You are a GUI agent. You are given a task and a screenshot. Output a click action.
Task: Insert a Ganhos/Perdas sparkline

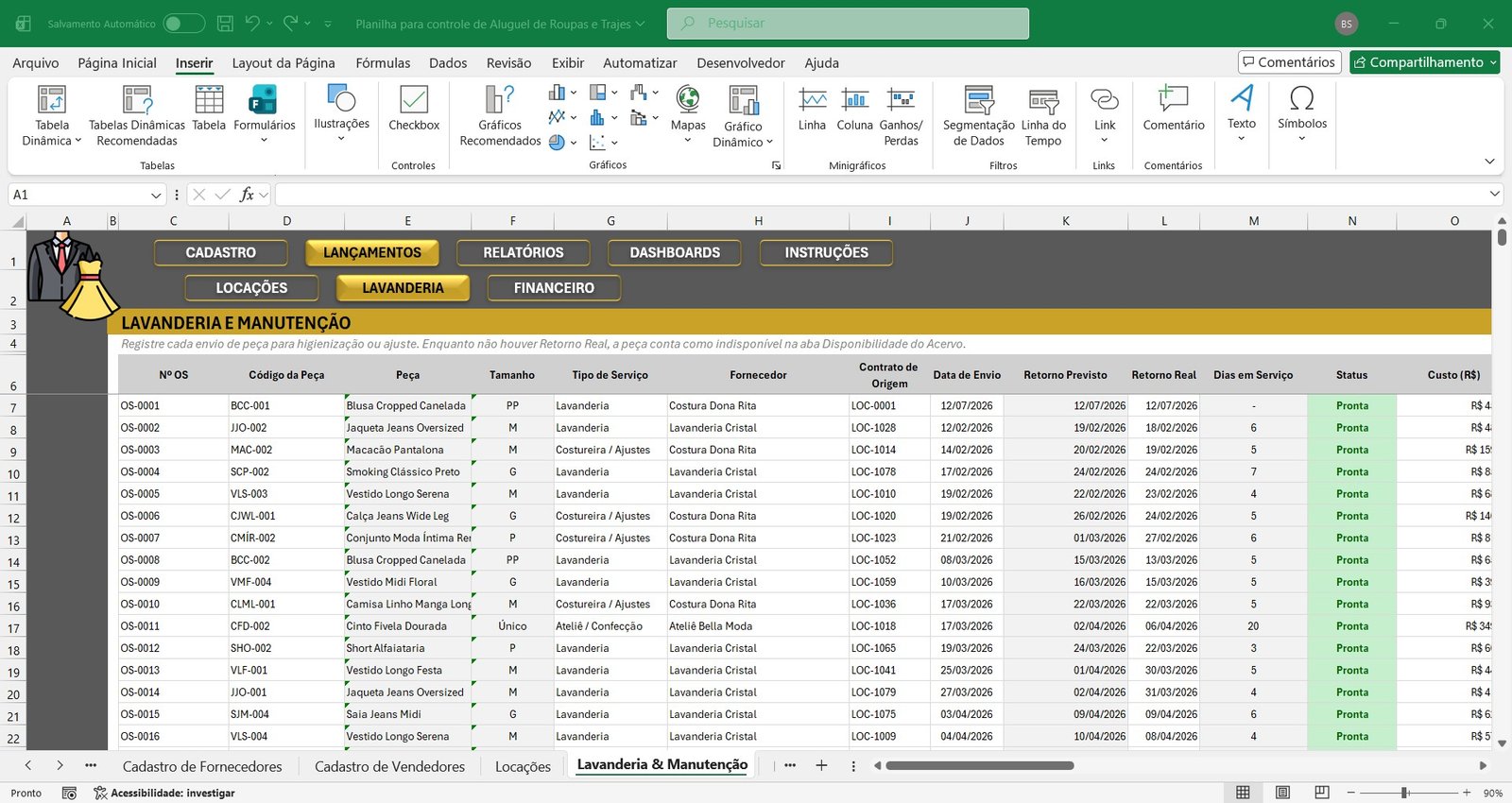(901, 115)
